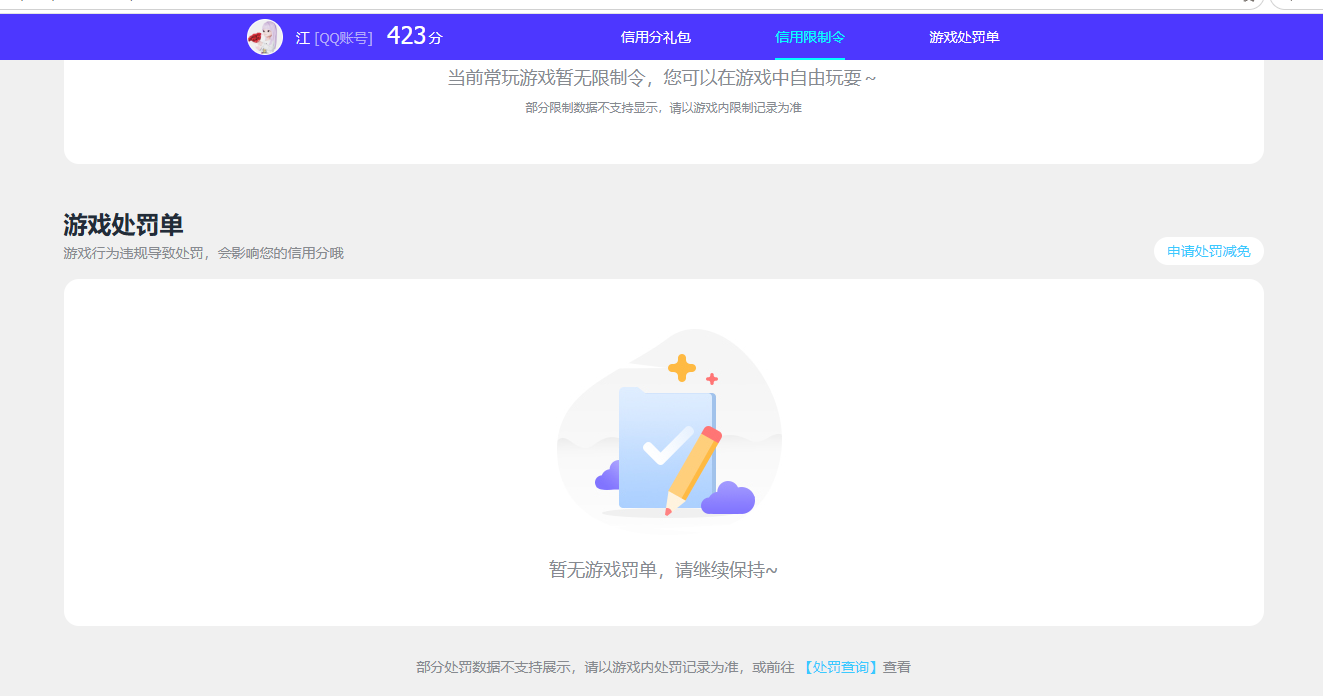Open the 信用分礼包 tab
Screen dimensions: 1323x696
656,37
